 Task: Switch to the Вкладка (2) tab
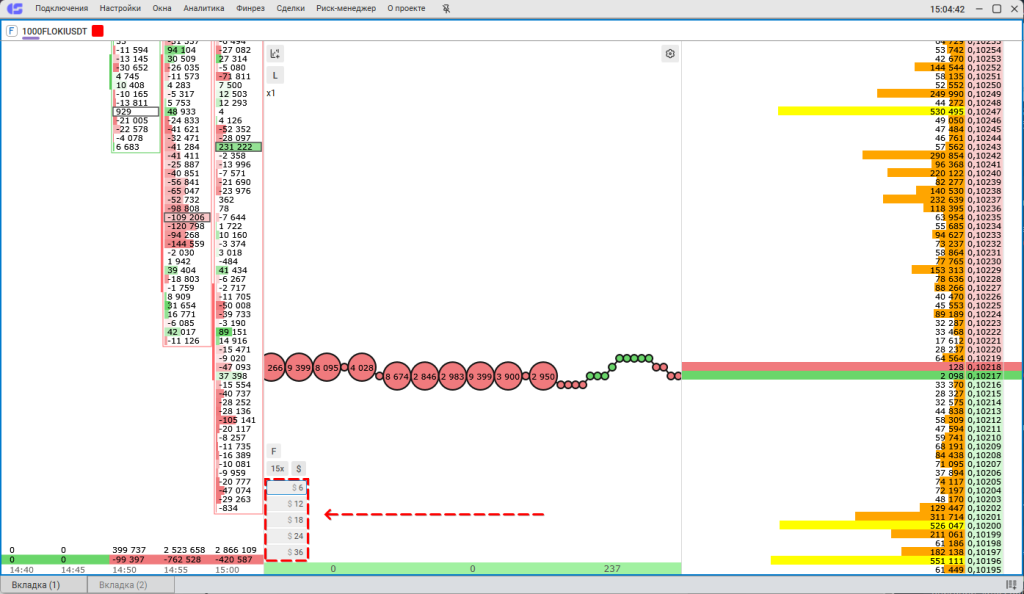pos(131,585)
